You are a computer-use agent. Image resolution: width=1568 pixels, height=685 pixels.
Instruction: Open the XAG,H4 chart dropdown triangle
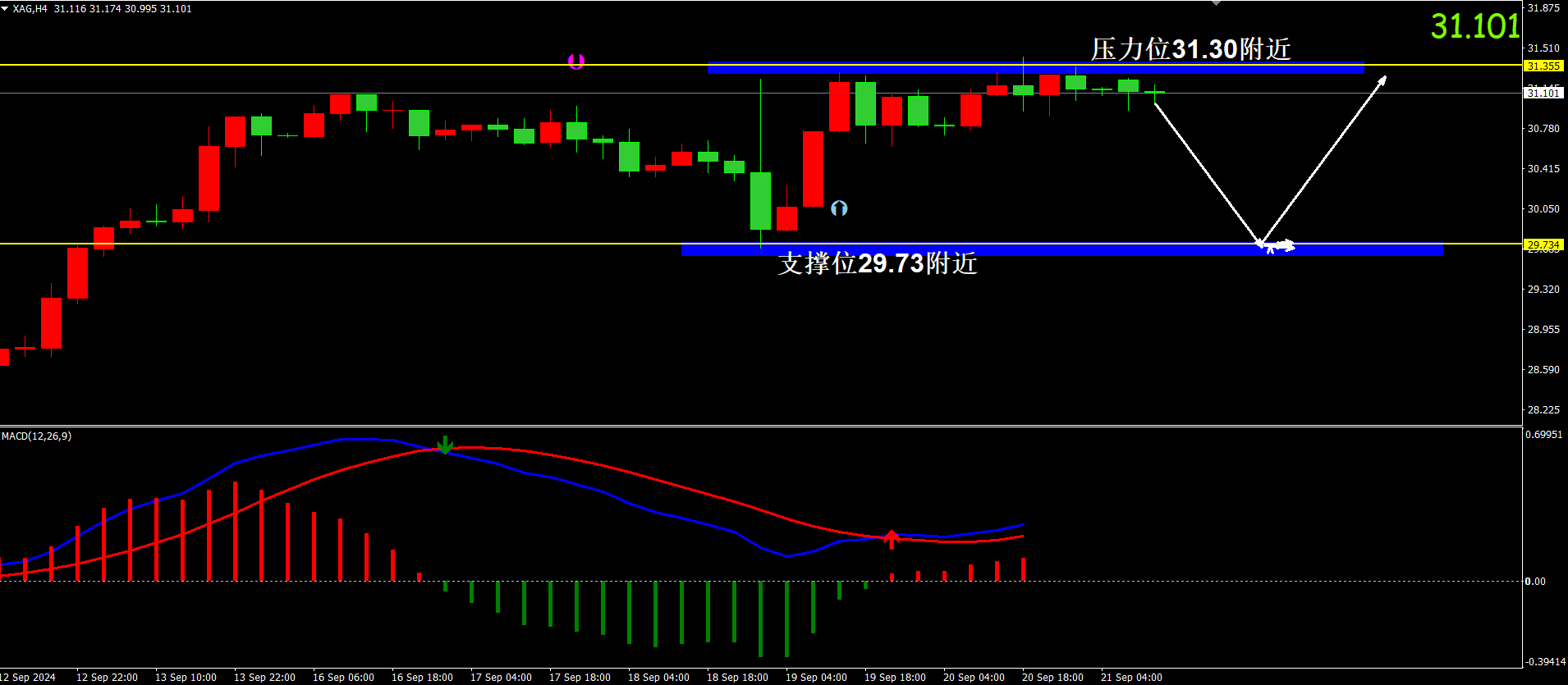pos(5,8)
